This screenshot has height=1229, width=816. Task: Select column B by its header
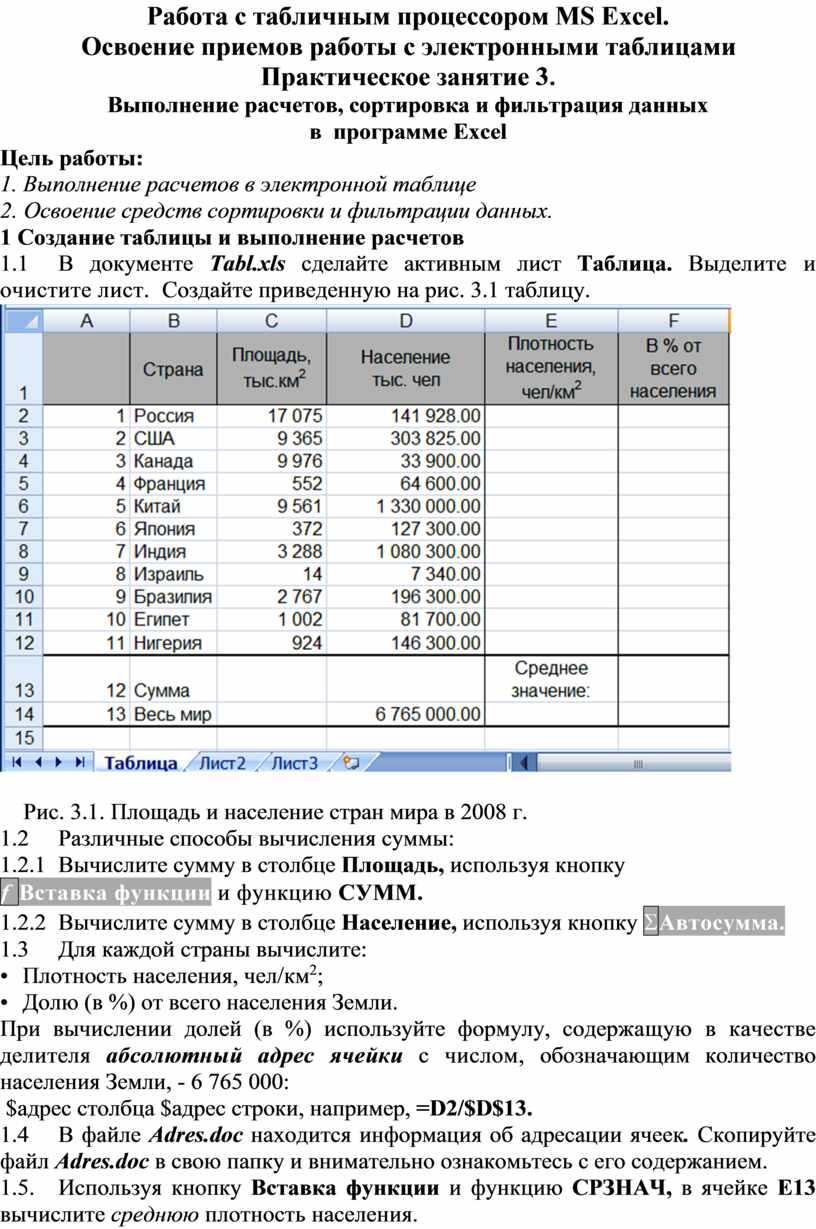tap(173, 320)
